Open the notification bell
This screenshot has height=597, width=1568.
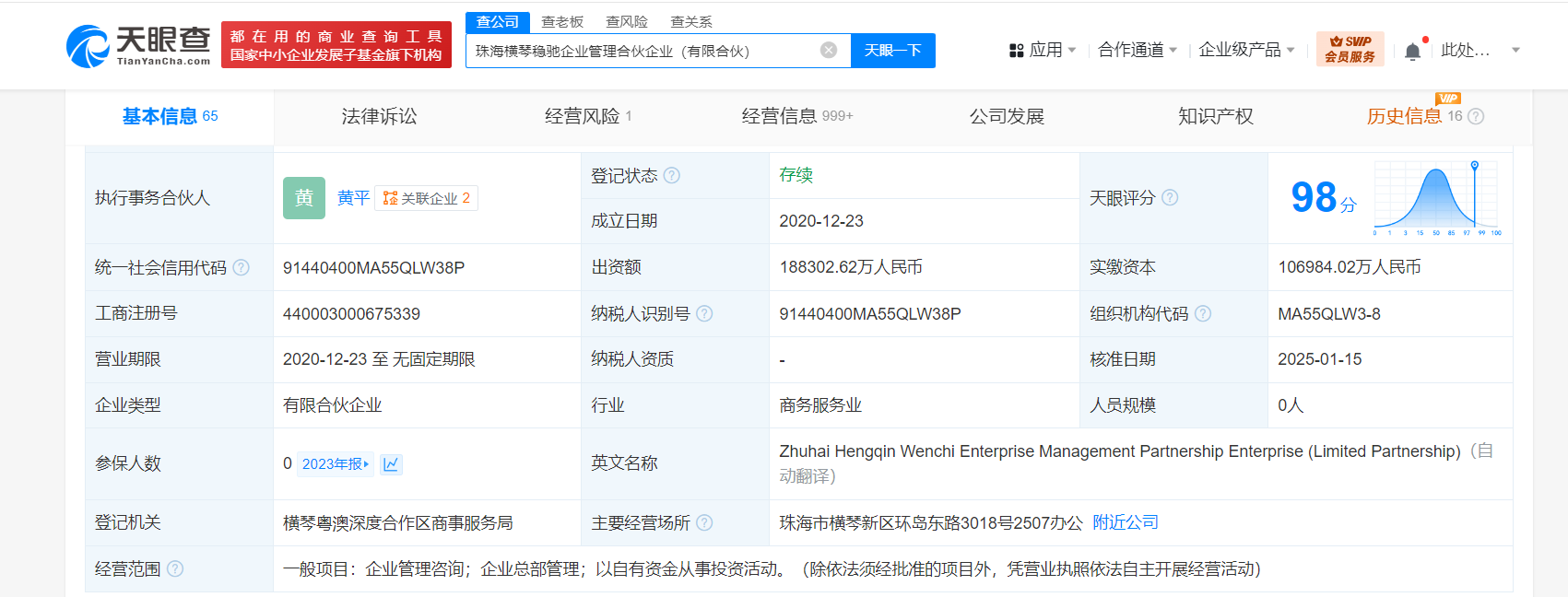[1412, 52]
